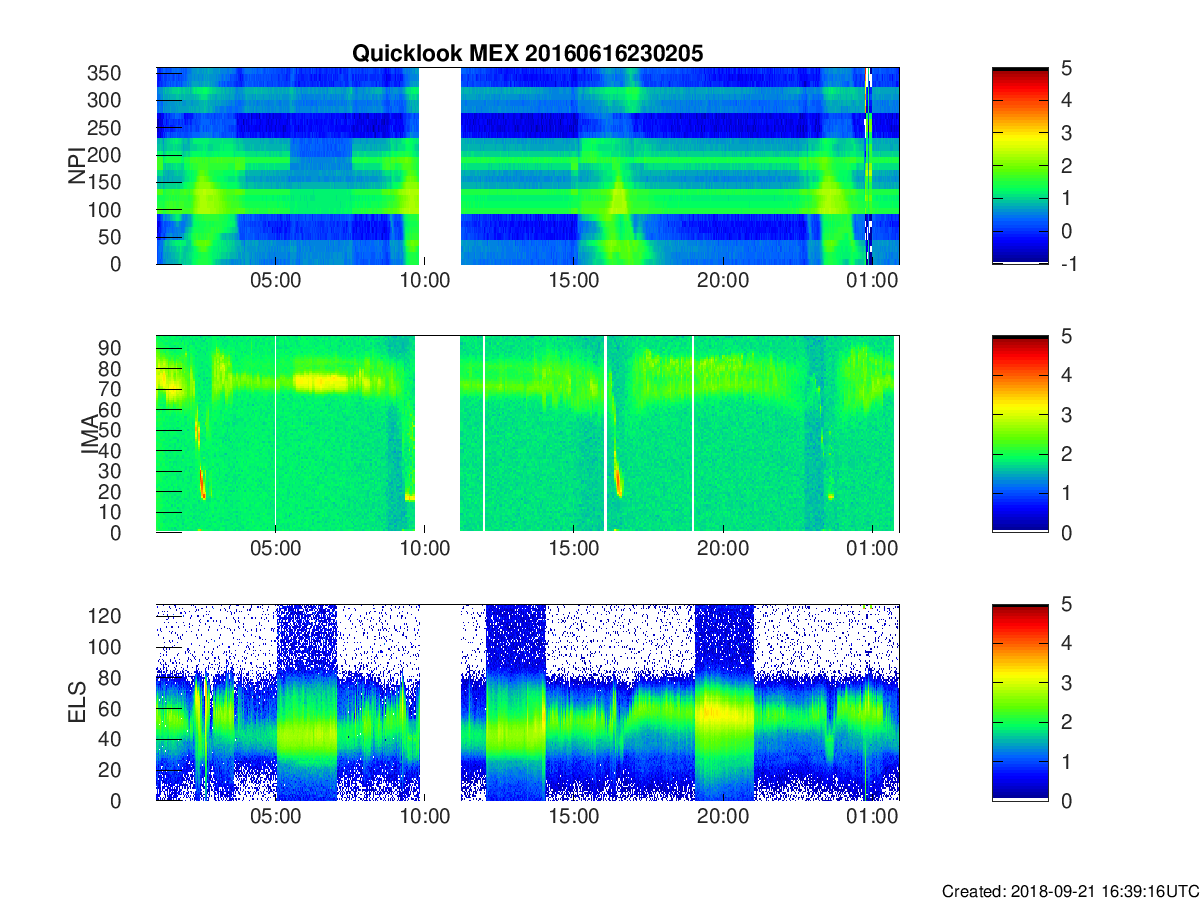Click the '01:00' time label under ELS panel

point(872,817)
